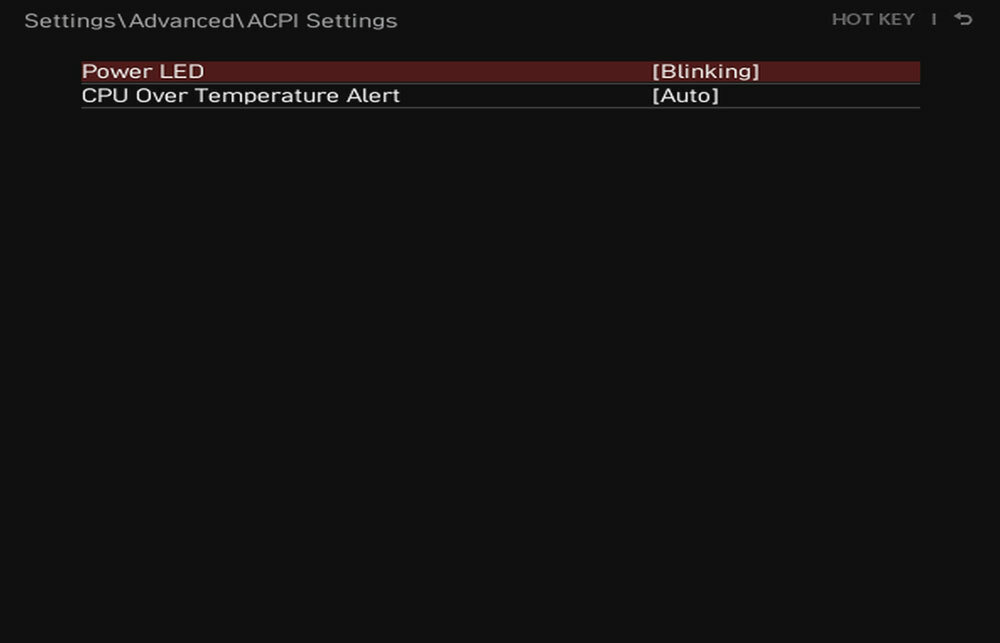Go back using the return arrow icon

click(963, 19)
